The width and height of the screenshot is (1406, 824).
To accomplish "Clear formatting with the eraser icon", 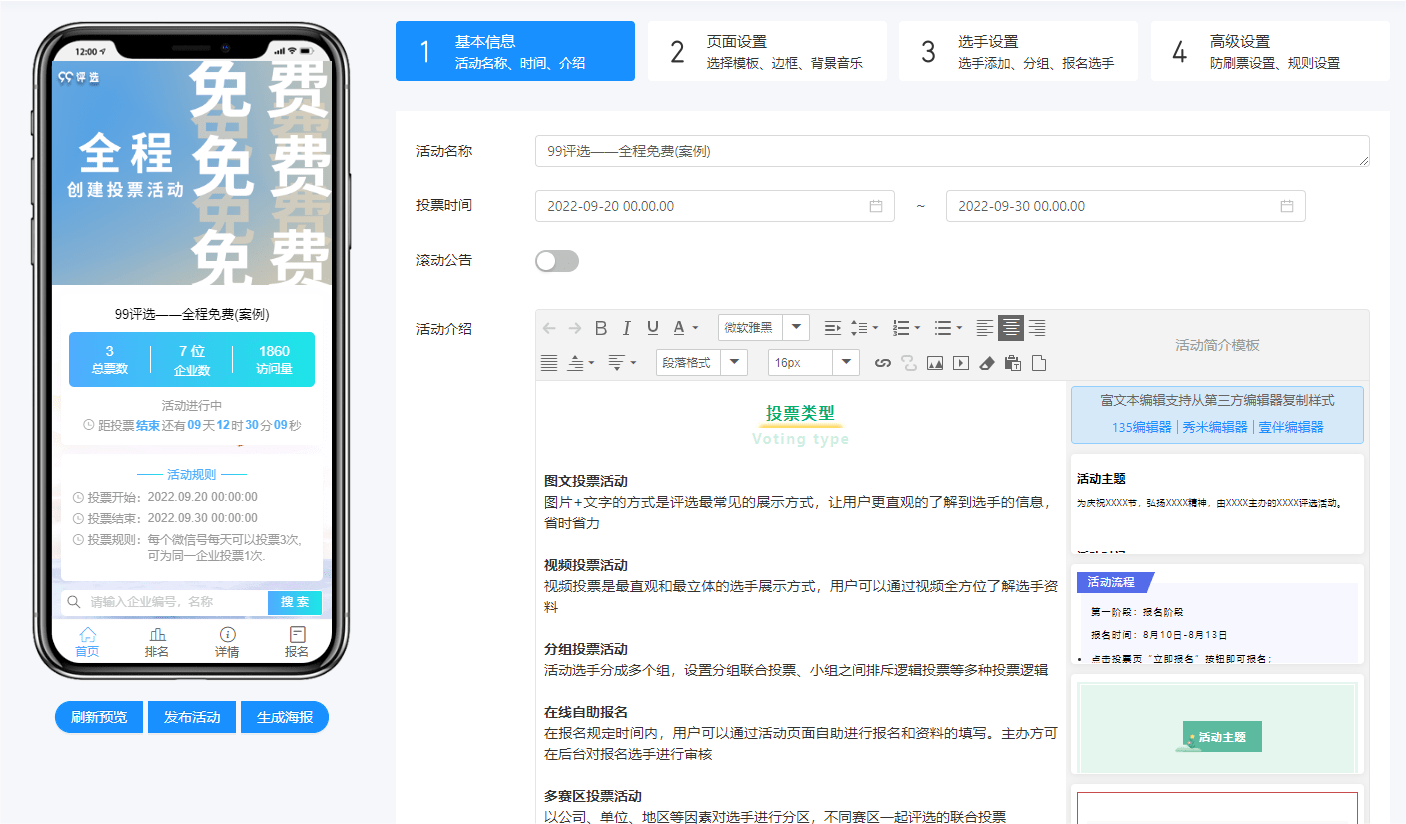I will point(987,363).
